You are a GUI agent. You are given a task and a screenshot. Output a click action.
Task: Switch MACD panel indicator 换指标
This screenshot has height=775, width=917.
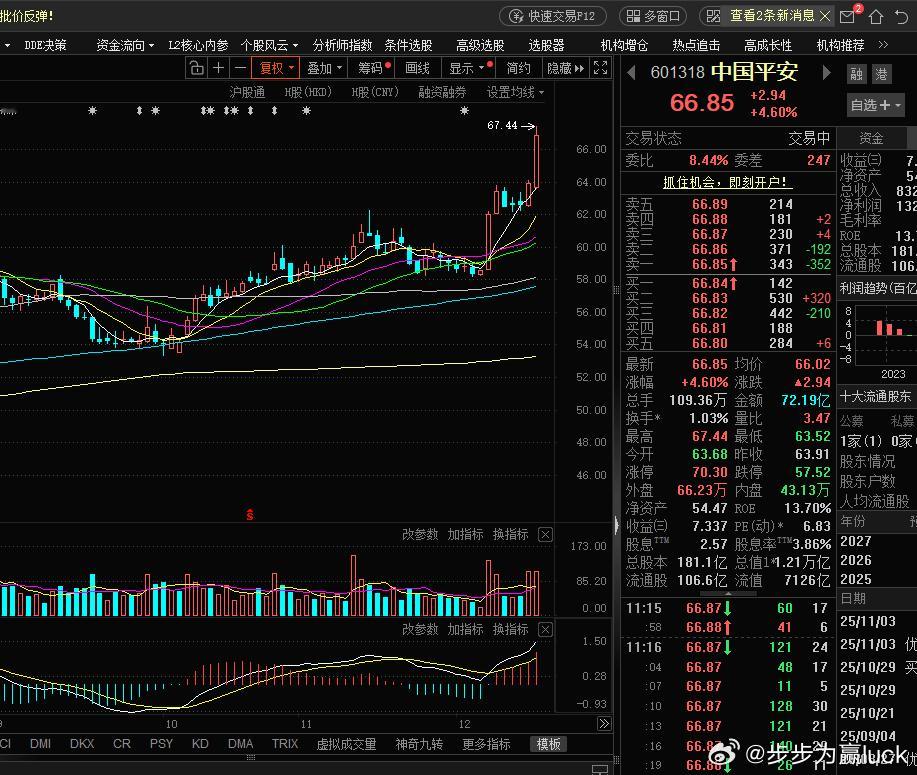[511, 629]
